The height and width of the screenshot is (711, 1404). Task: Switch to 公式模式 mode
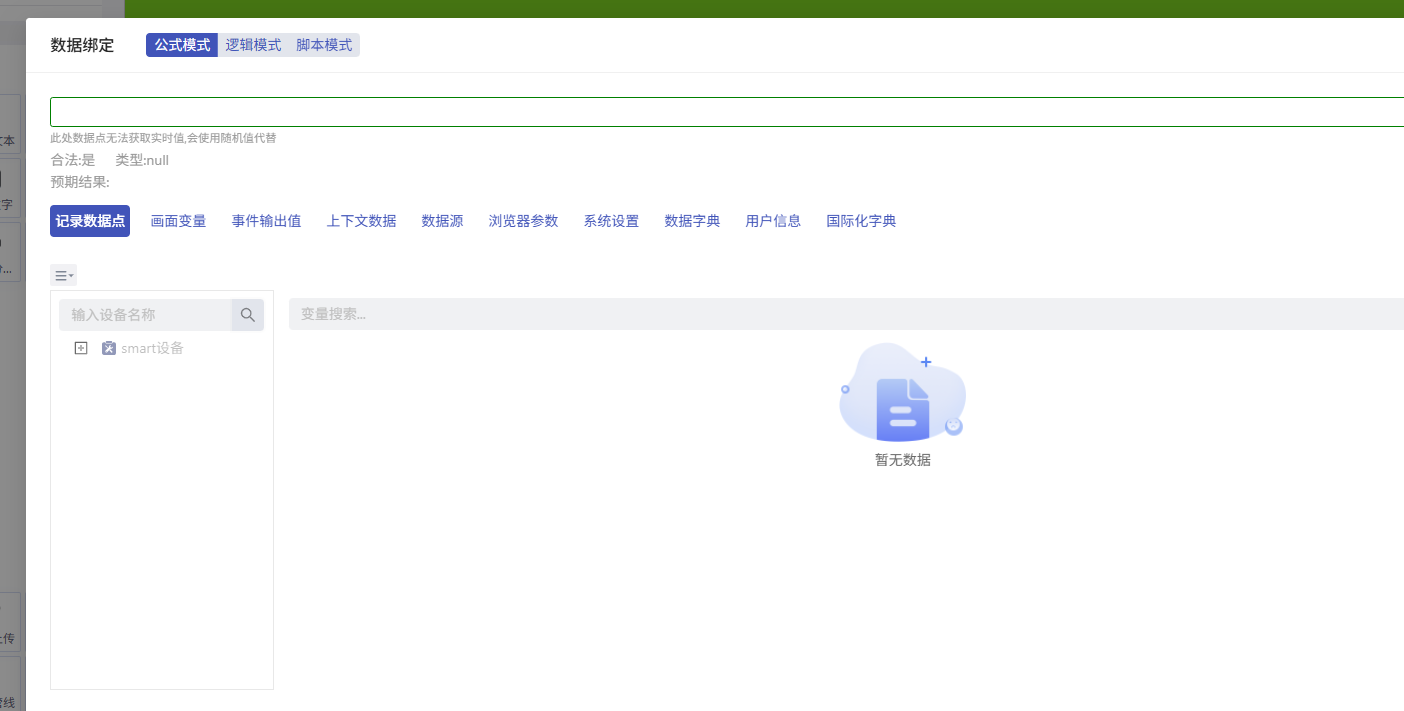[182, 45]
